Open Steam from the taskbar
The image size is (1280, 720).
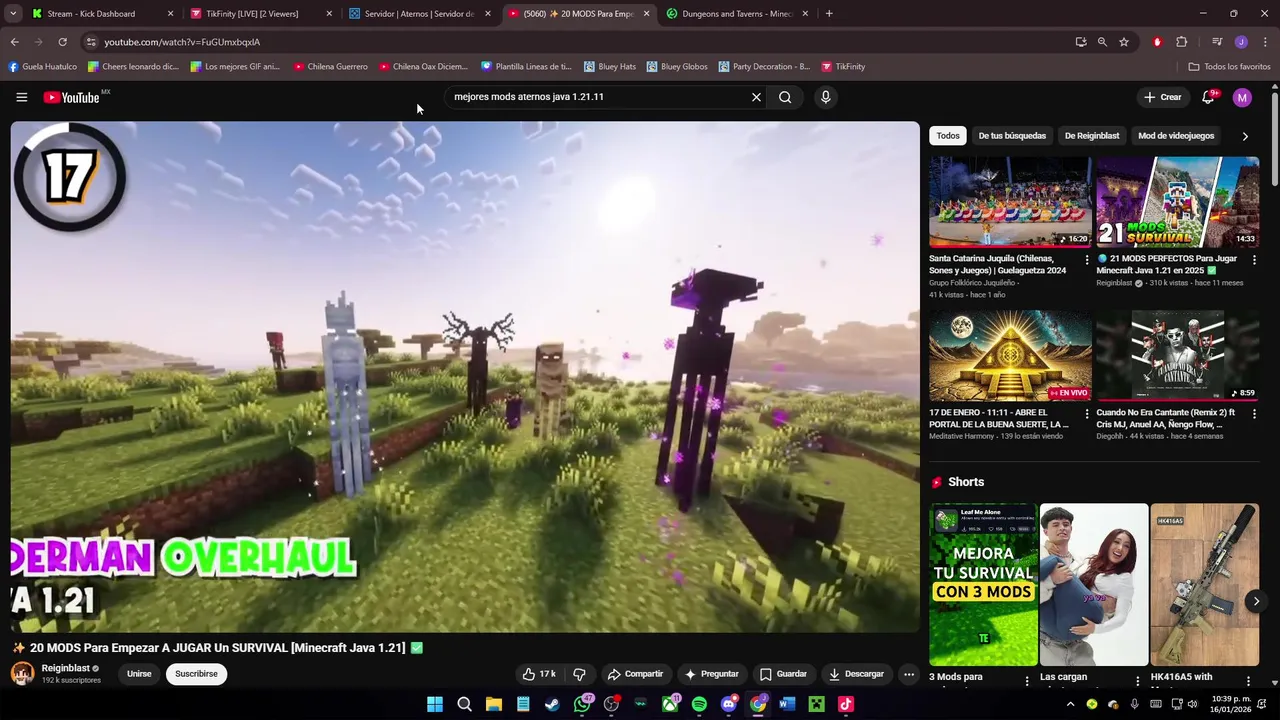552,704
